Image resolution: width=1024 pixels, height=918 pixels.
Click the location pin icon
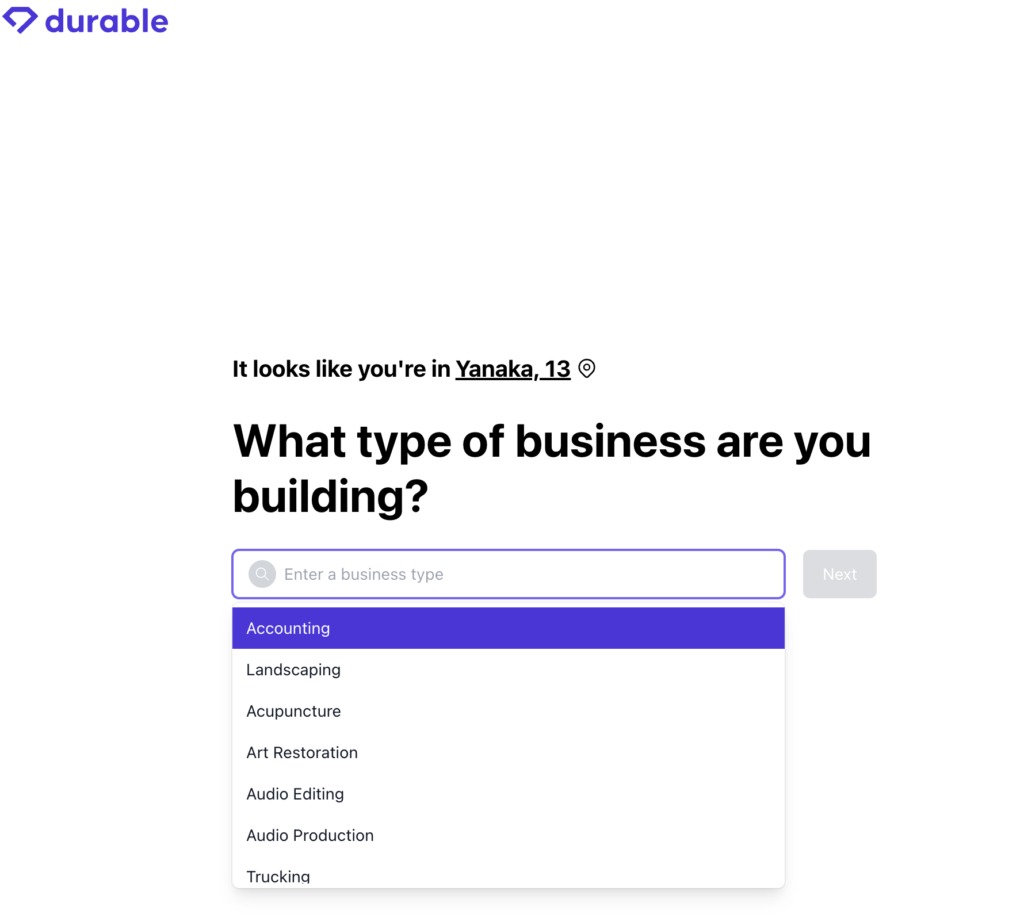pyautogui.click(x=587, y=369)
